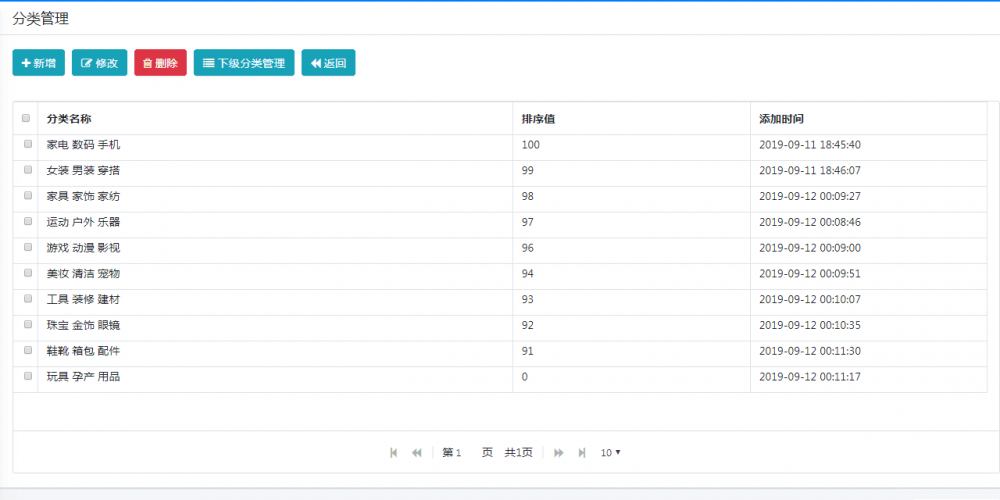Click the 返回 back button

coord(328,62)
